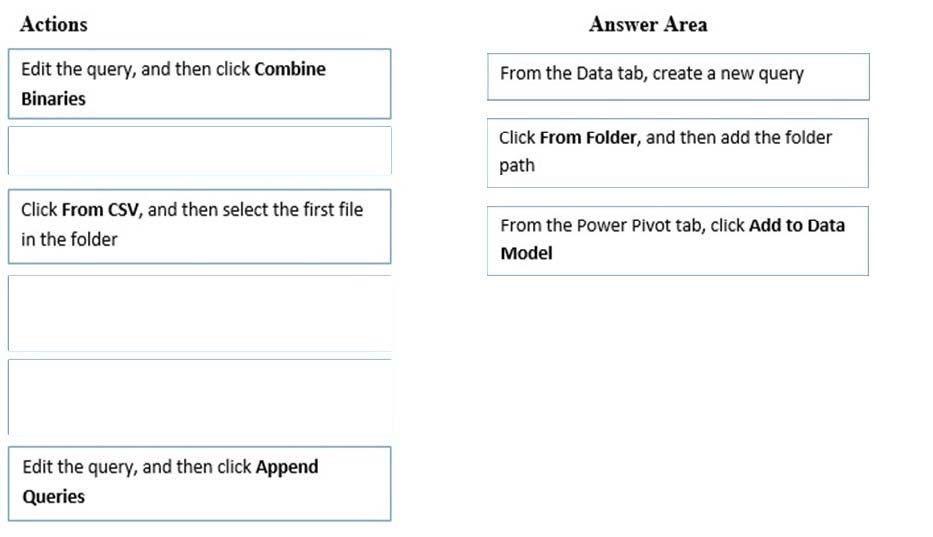Click the Answer Area heading
The height and width of the screenshot is (537, 933).
point(648,24)
